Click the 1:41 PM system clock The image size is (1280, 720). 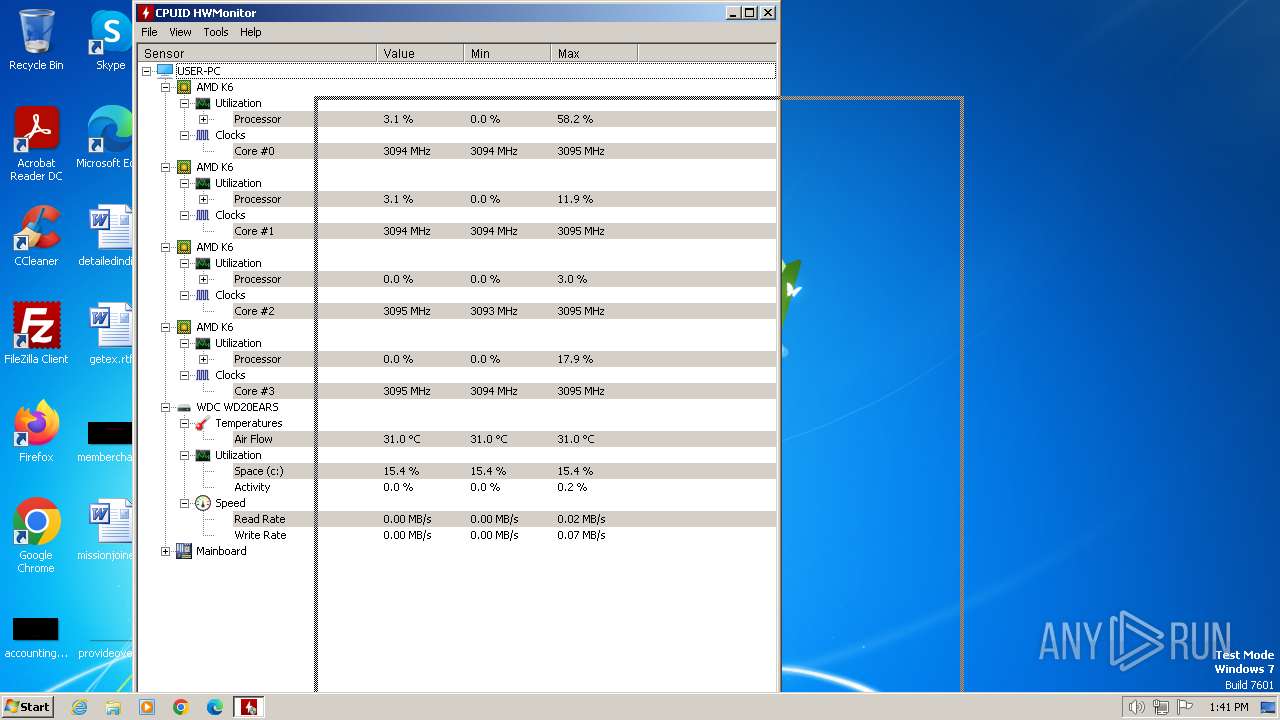[x=1228, y=707]
